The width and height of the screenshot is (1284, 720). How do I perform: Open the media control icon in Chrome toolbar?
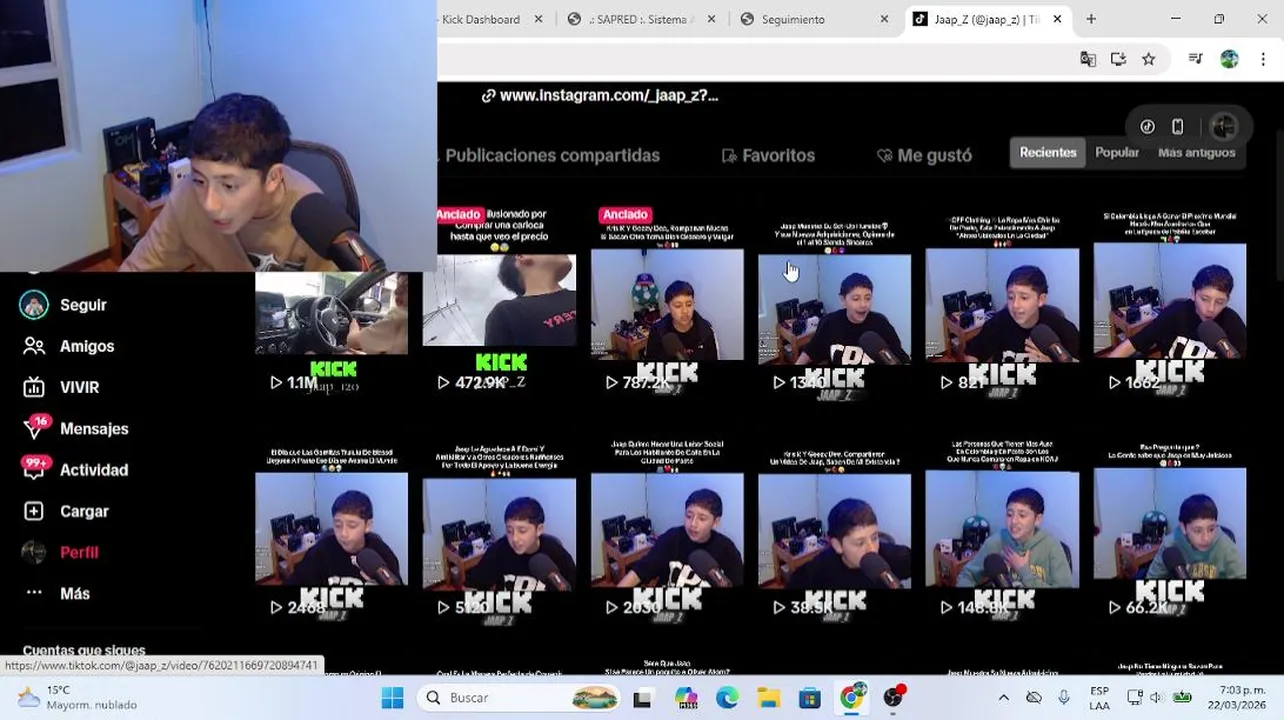[1195, 59]
